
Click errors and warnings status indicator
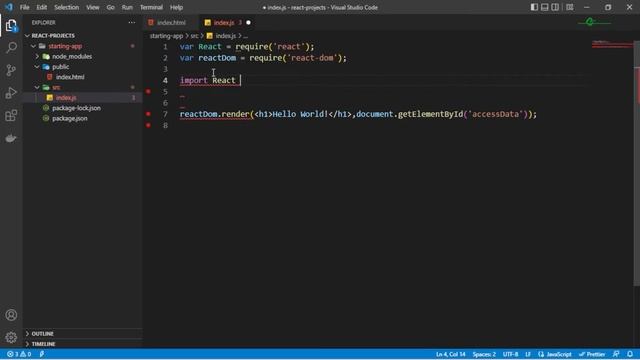[x=19, y=354]
